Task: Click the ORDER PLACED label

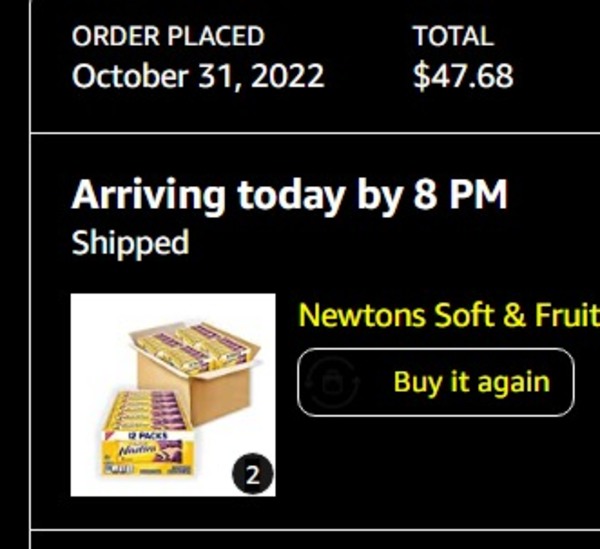Action: [x=168, y=37]
